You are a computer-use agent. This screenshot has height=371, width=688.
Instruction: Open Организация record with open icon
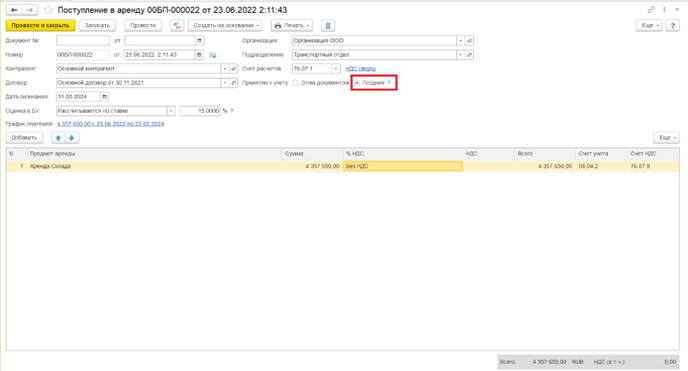pos(469,41)
